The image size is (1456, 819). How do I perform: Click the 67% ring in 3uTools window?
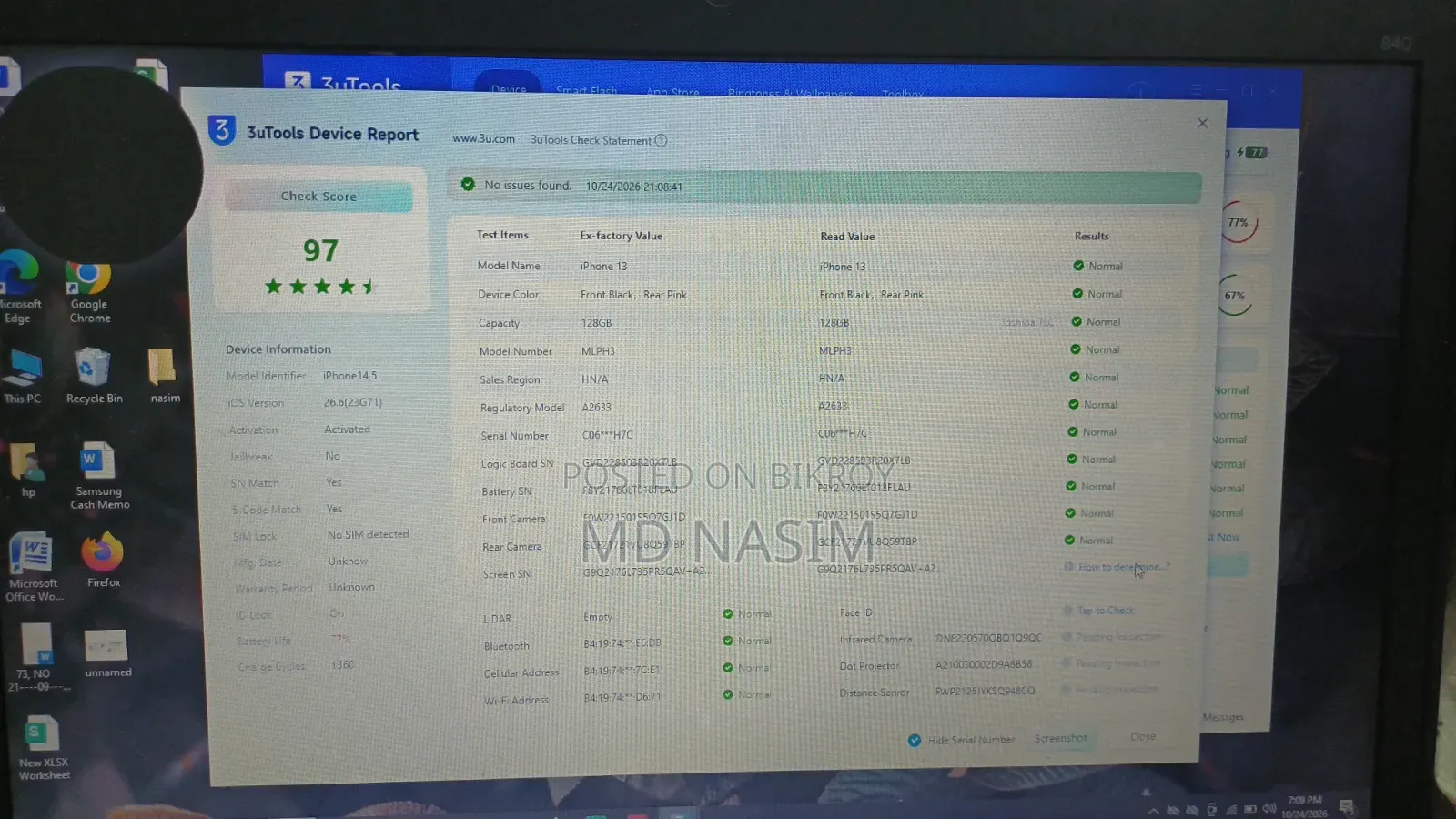coord(1234,295)
